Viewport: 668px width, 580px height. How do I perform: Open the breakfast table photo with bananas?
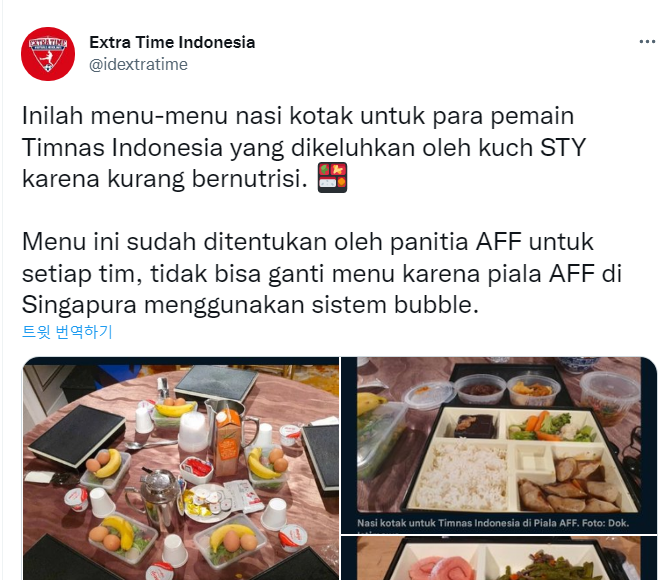(181, 468)
